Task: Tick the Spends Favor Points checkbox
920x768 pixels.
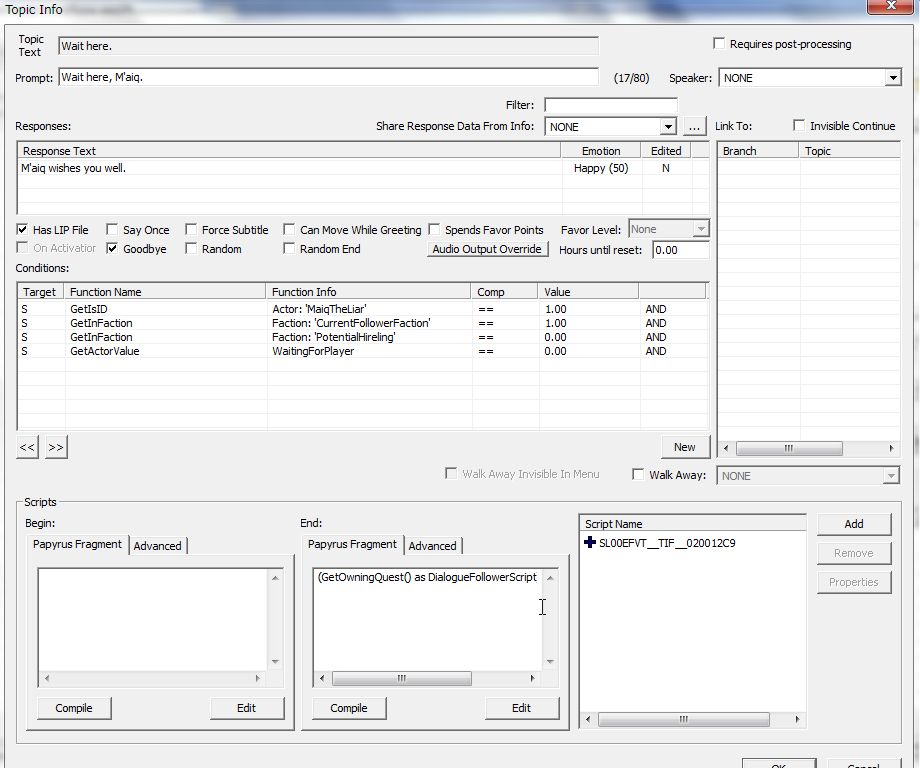Action: pos(434,229)
